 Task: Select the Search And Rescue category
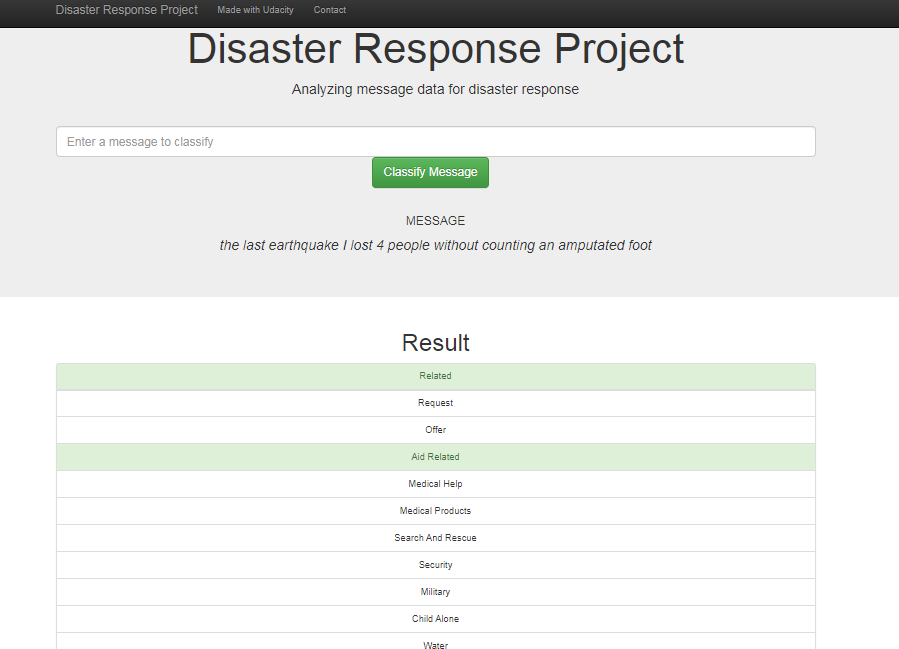click(435, 538)
